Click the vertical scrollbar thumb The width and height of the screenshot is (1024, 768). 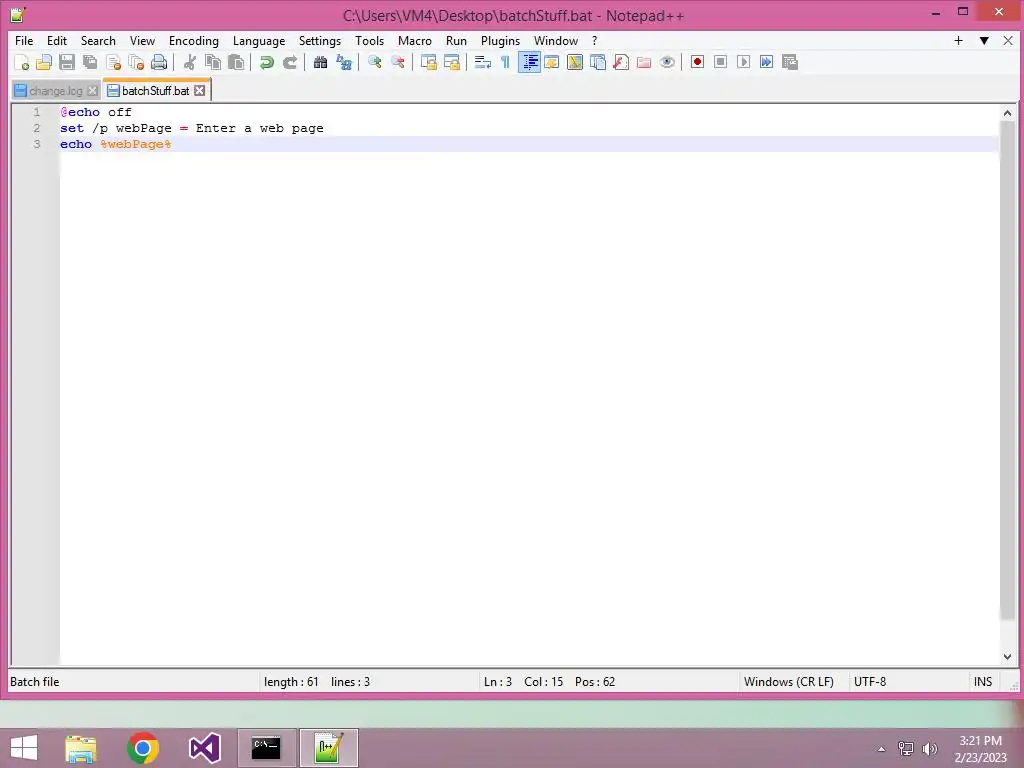pos(1007,370)
